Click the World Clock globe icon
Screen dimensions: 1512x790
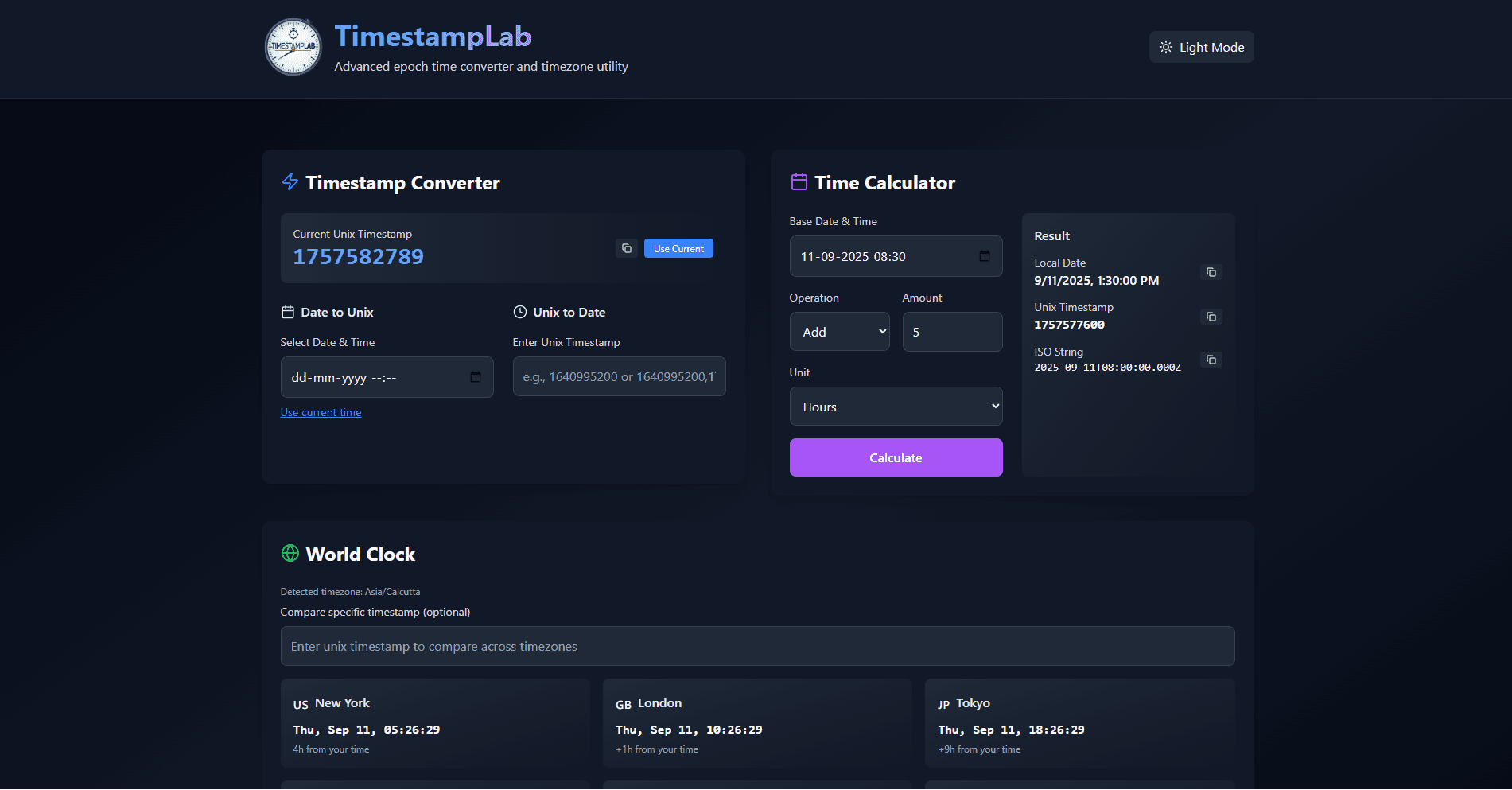point(290,553)
